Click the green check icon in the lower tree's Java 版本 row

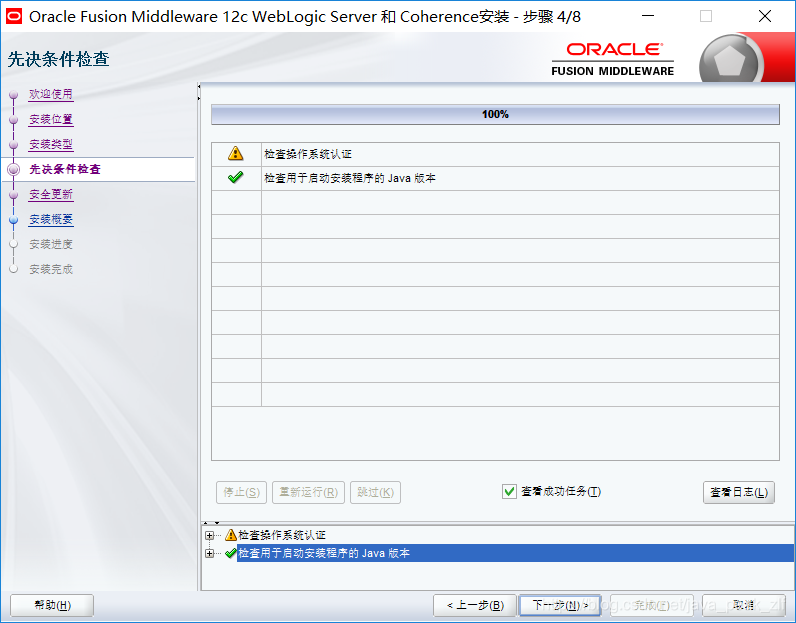point(230,553)
